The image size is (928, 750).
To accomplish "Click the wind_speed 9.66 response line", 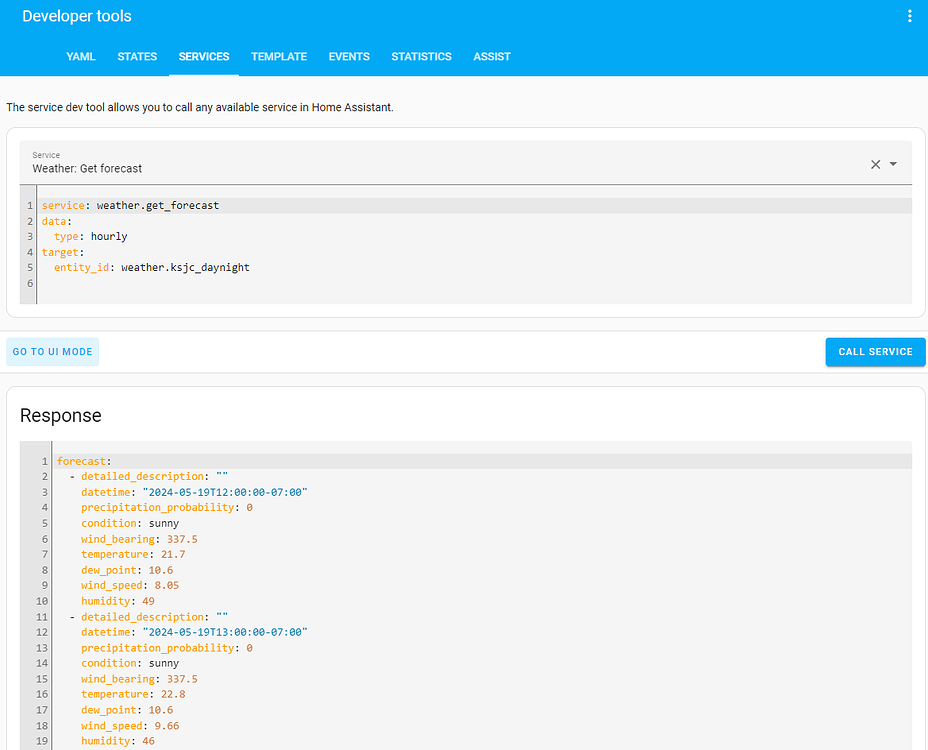I will (x=130, y=726).
